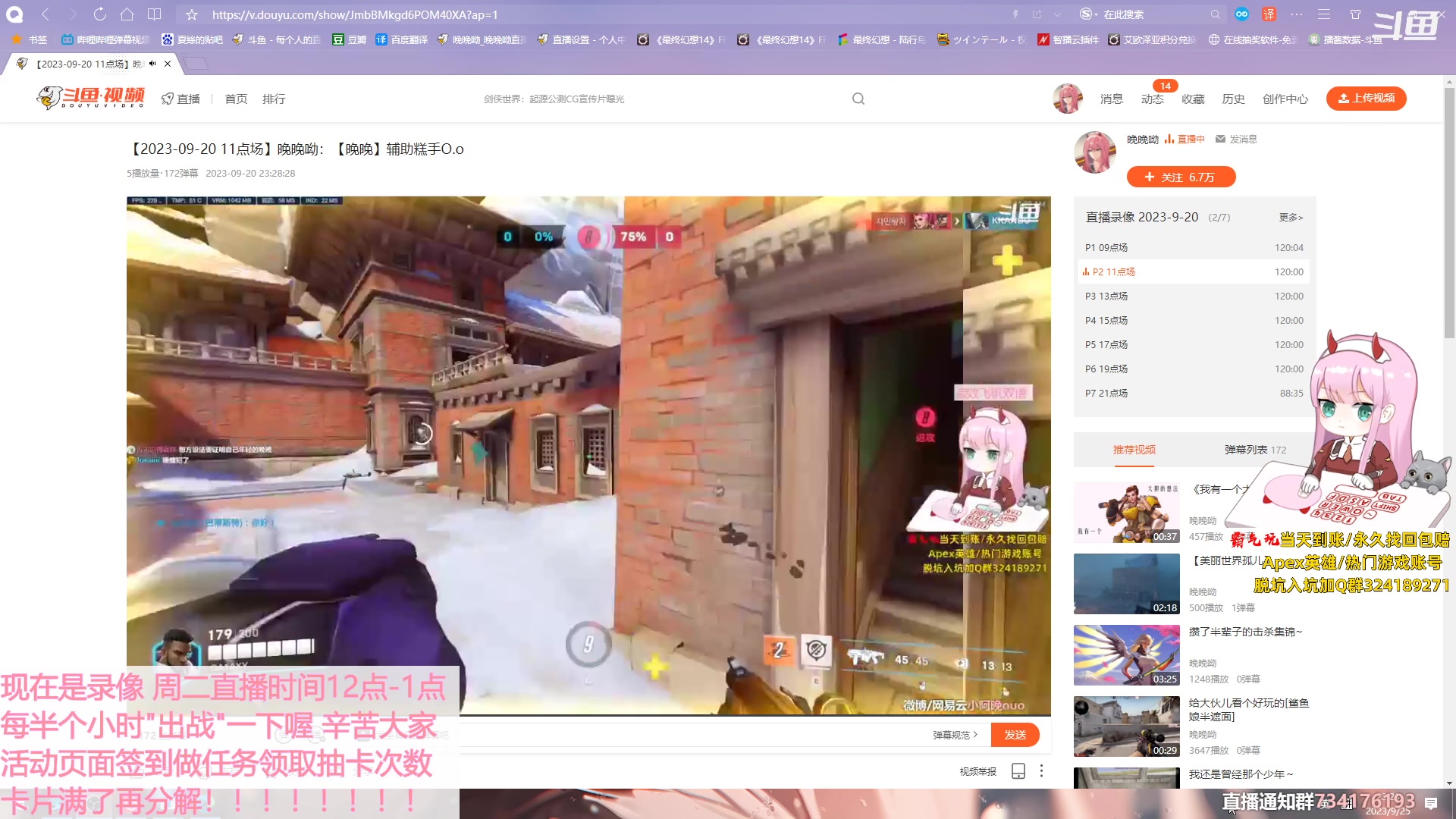This screenshot has width=1456, height=819.
Task: Click the magnifier icon in Douyu search bar
Action: (x=857, y=99)
